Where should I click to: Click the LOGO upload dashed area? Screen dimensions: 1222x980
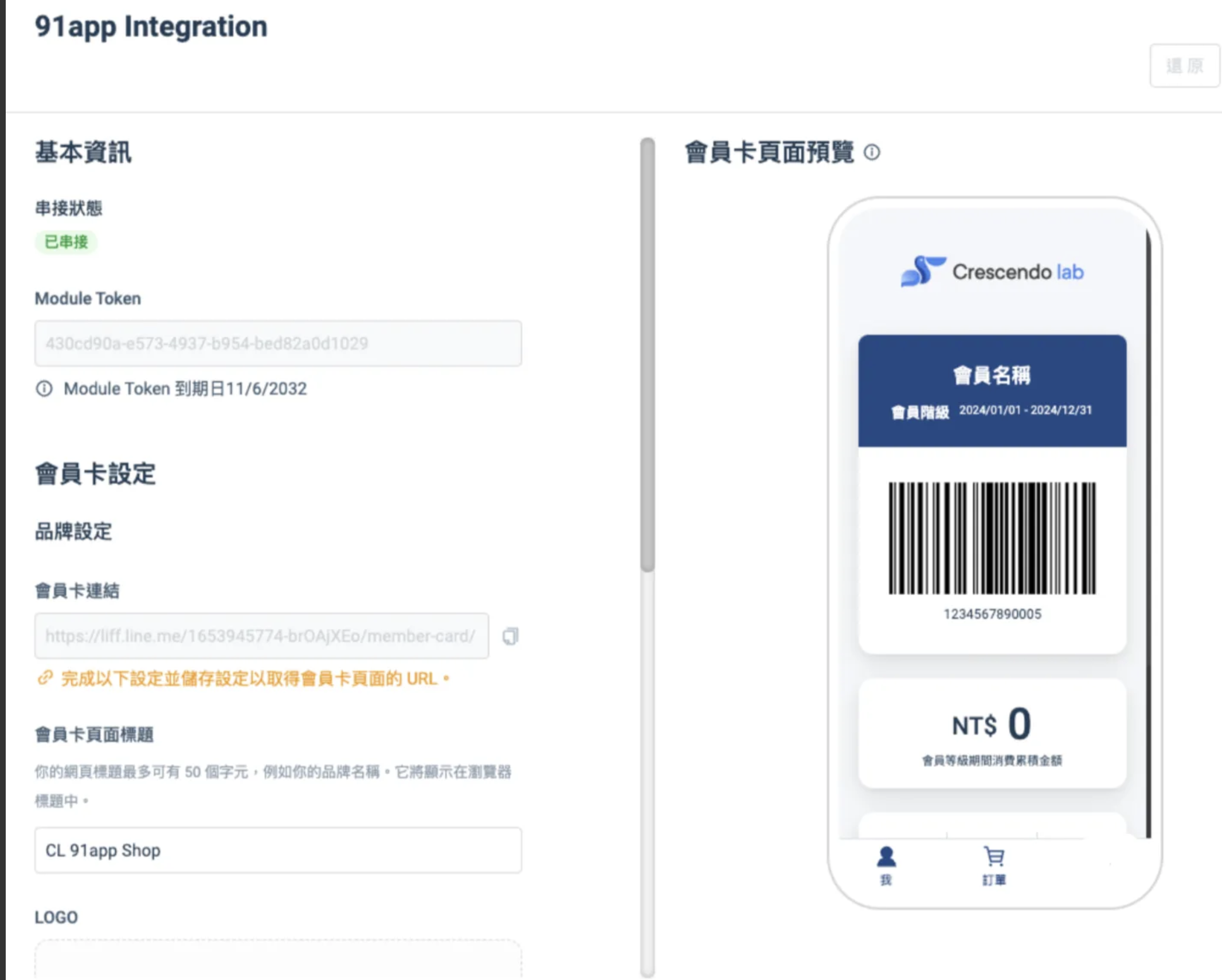(x=278, y=960)
